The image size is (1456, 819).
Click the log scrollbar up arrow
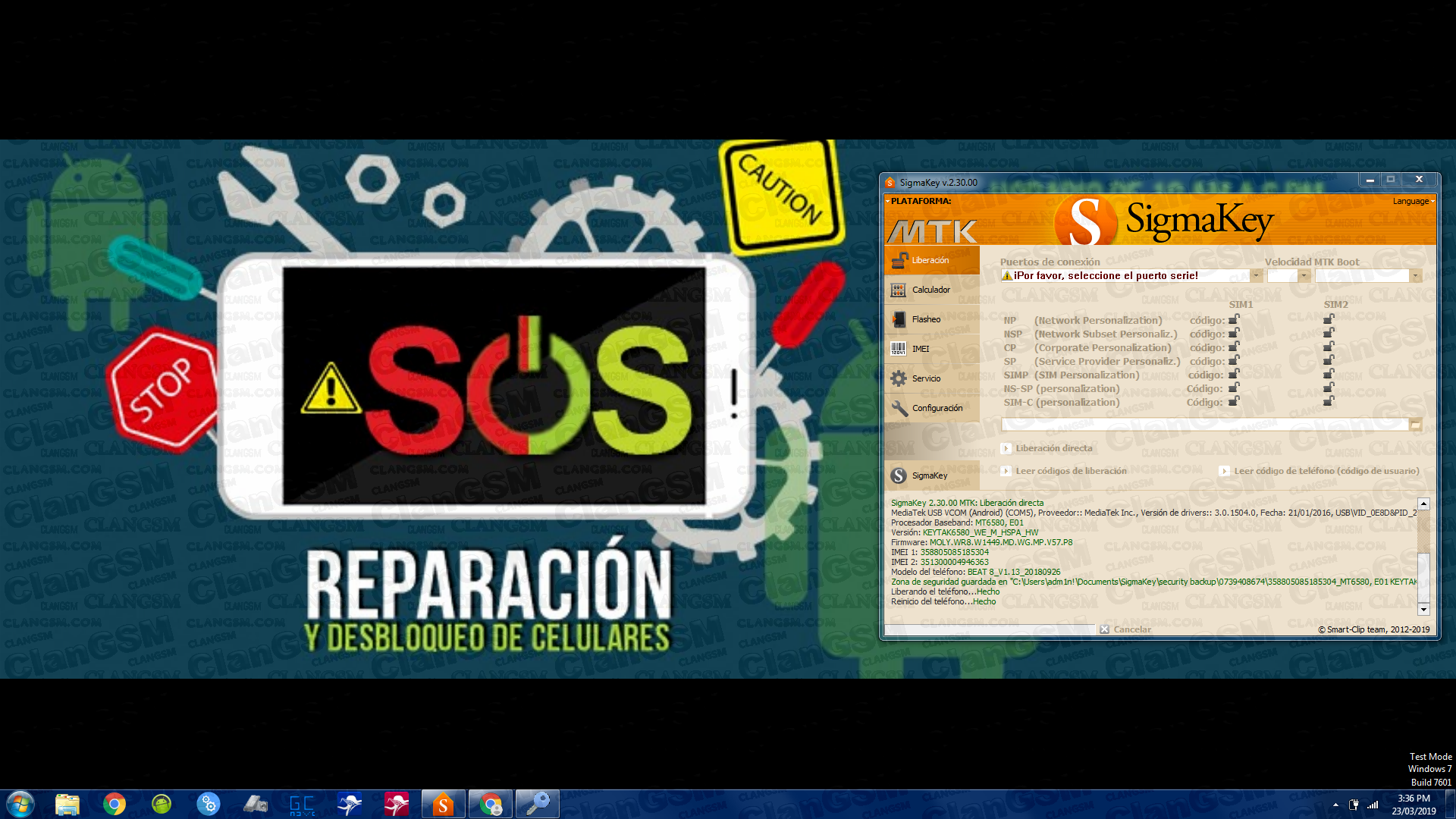coord(1423,504)
